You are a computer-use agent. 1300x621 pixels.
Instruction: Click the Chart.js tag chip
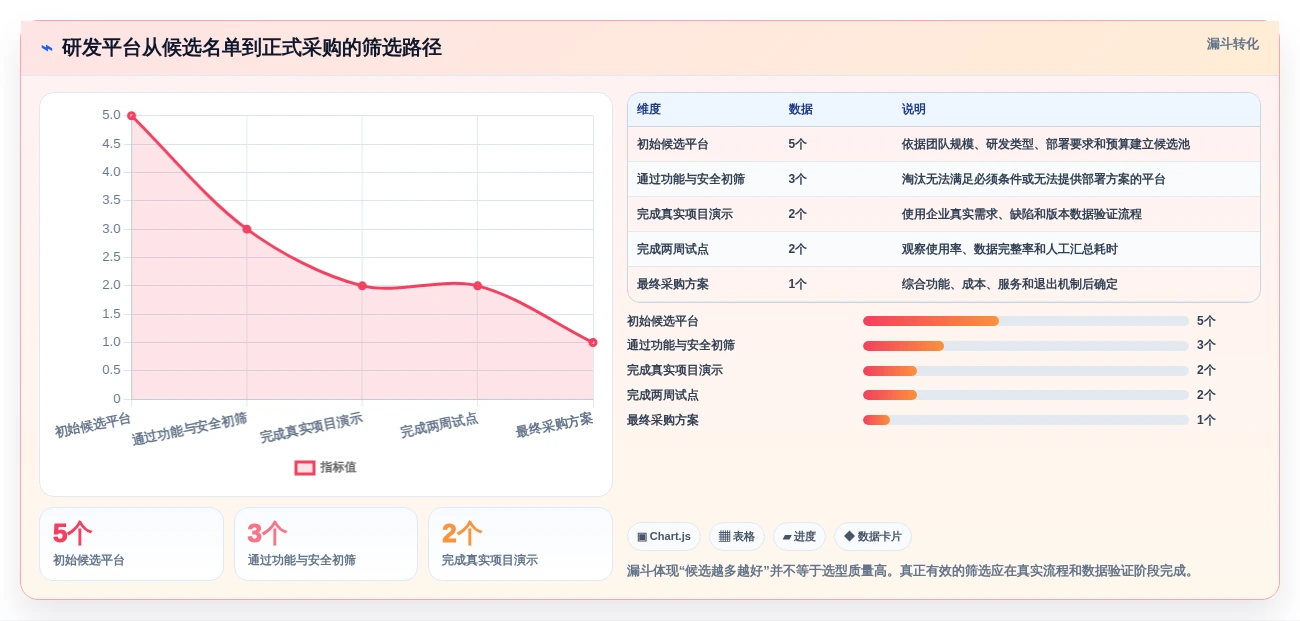point(664,537)
